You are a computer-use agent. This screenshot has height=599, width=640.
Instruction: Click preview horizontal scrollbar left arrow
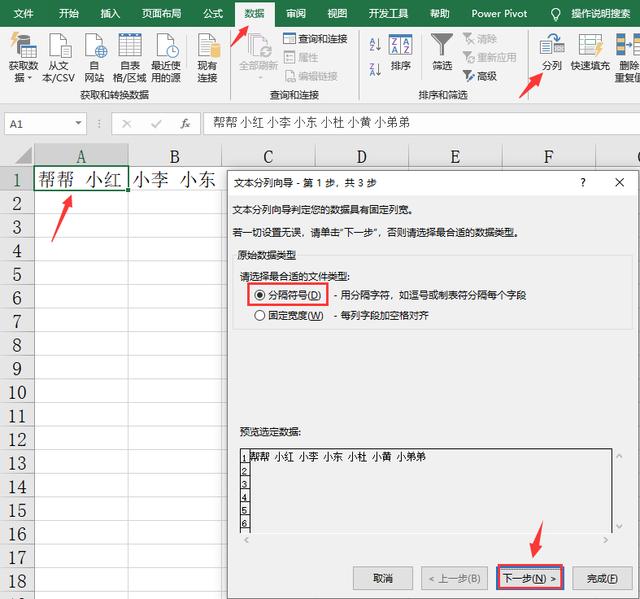[x=246, y=540]
